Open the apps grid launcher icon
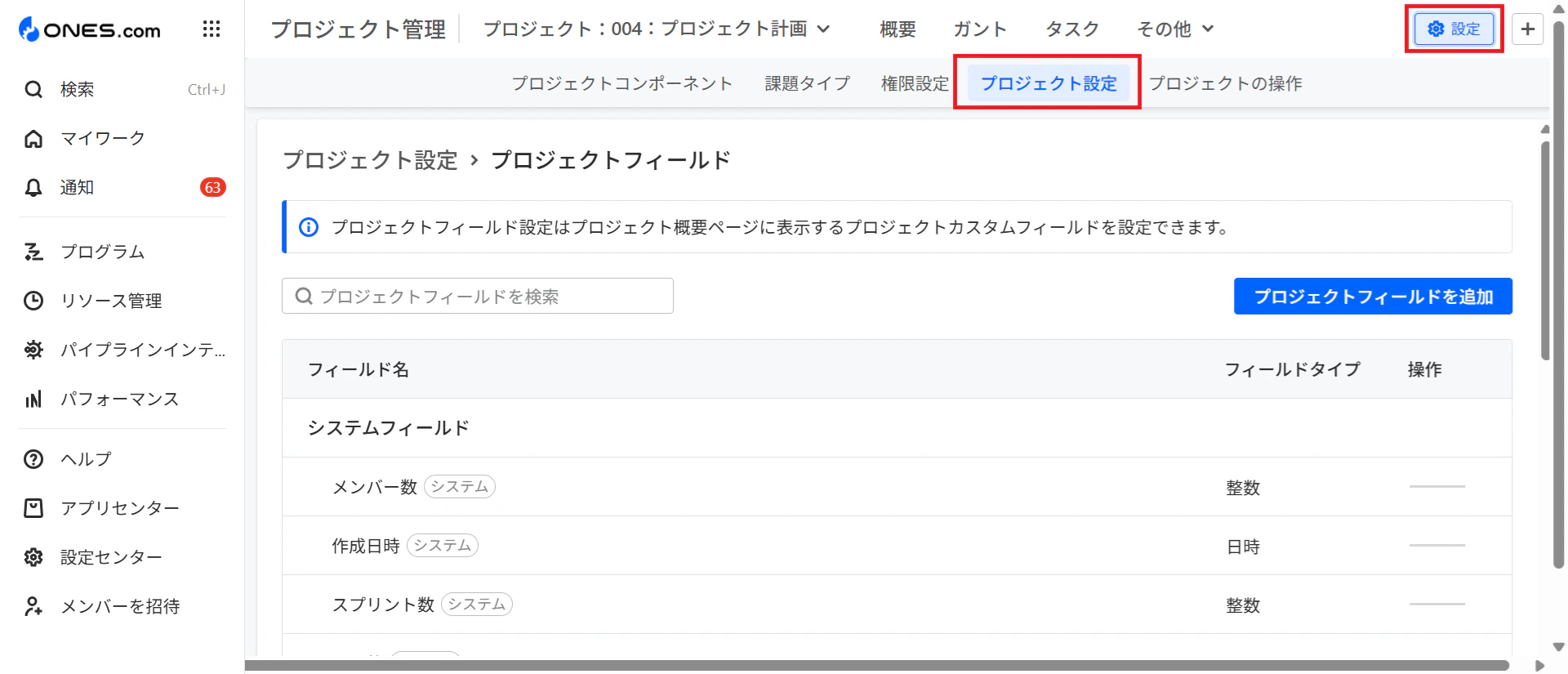Screen dimensions: 1568x674 [x=212, y=29]
